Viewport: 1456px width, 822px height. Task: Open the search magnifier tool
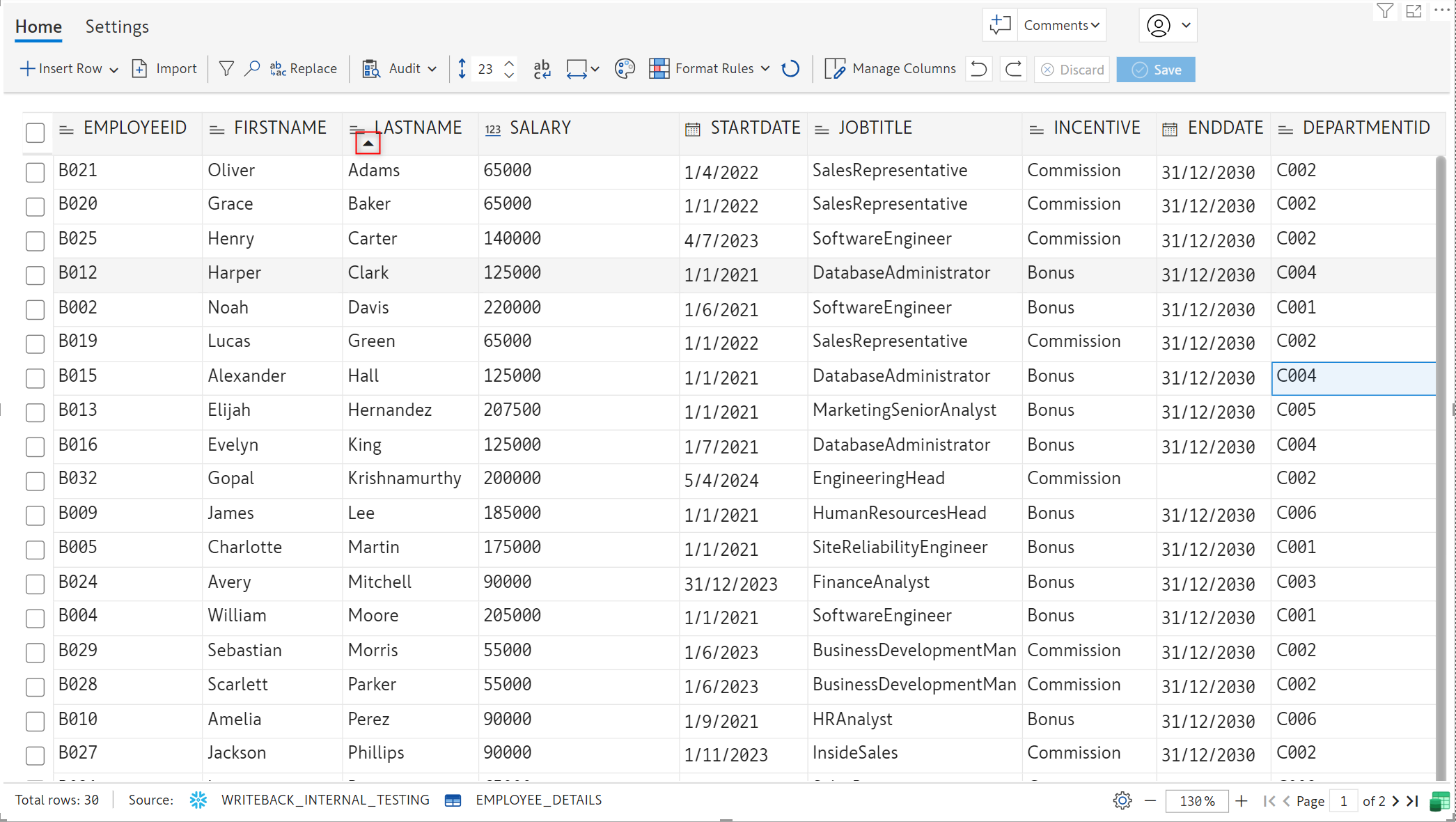pyautogui.click(x=252, y=69)
